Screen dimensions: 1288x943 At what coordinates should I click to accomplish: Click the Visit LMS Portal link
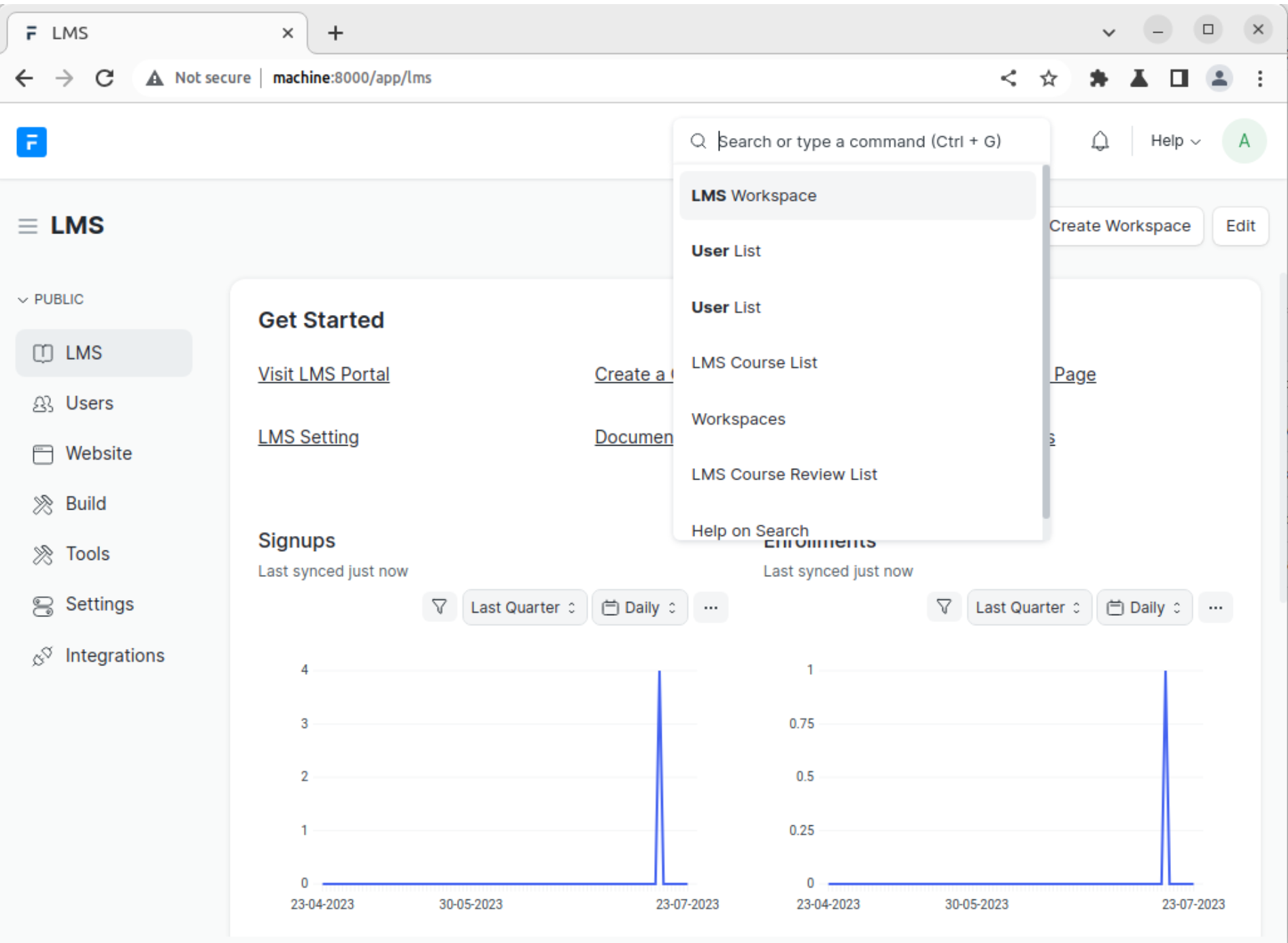click(324, 374)
